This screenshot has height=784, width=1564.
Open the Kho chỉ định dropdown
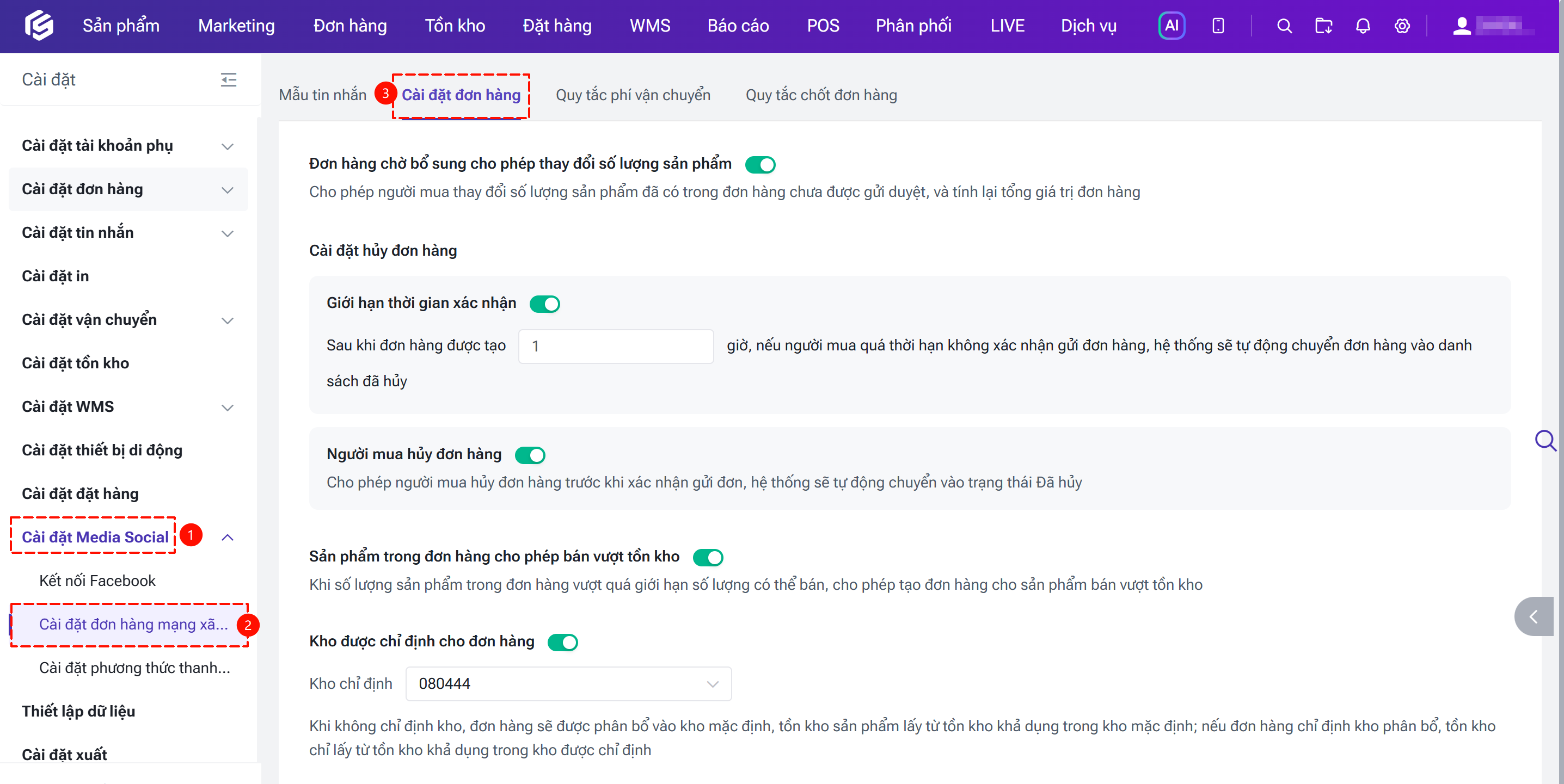pos(568,684)
